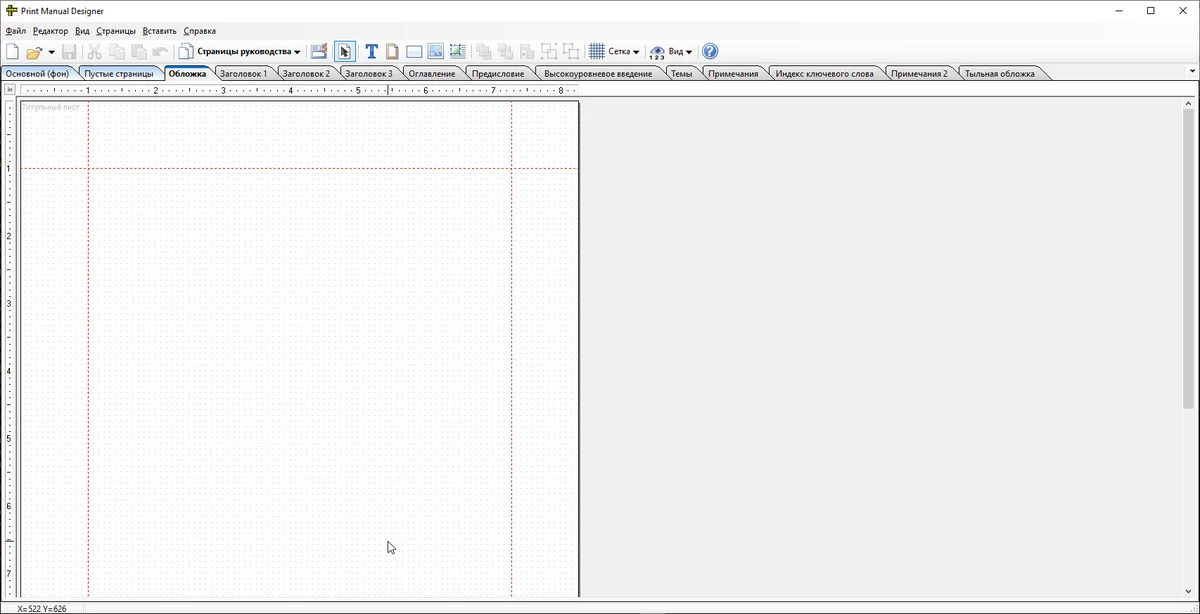Select the pointer selection tool
The image size is (1200, 614).
click(345, 51)
